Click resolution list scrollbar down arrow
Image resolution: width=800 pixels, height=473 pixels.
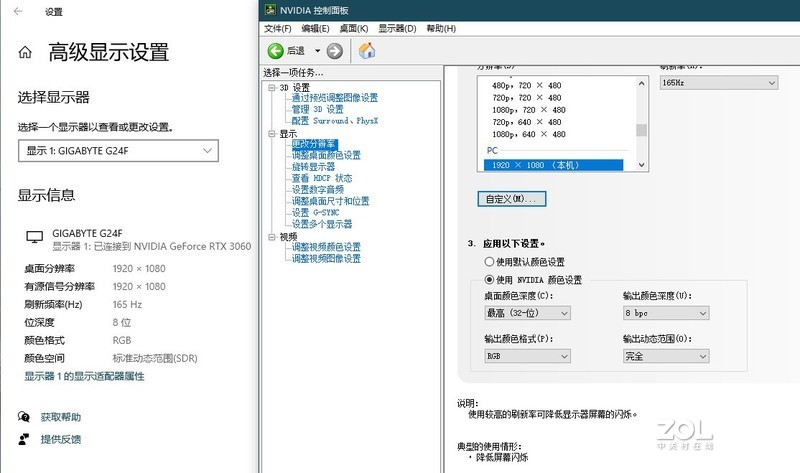pos(641,165)
